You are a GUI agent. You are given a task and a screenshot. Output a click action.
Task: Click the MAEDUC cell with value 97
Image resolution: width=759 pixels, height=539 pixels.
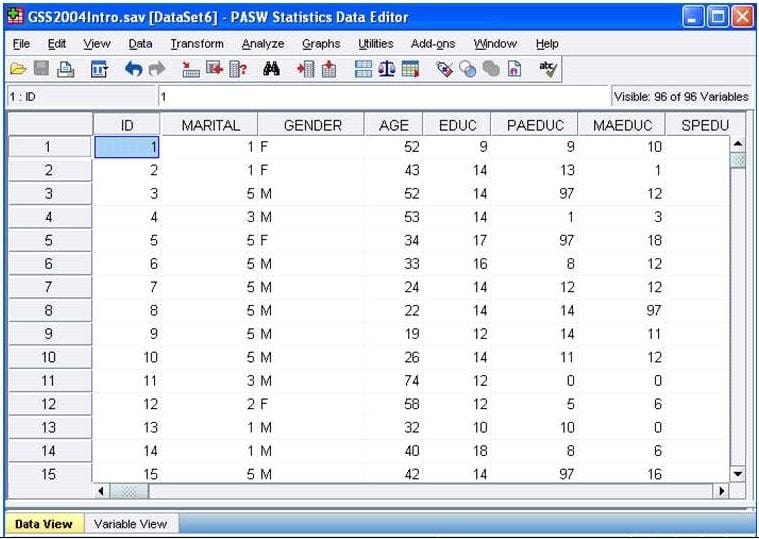[622, 310]
